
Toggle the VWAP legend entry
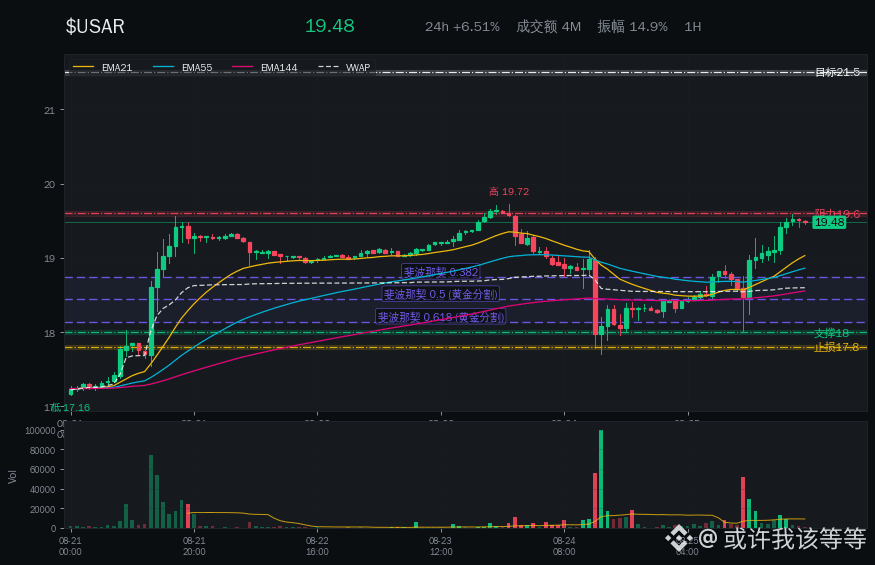(344, 68)
